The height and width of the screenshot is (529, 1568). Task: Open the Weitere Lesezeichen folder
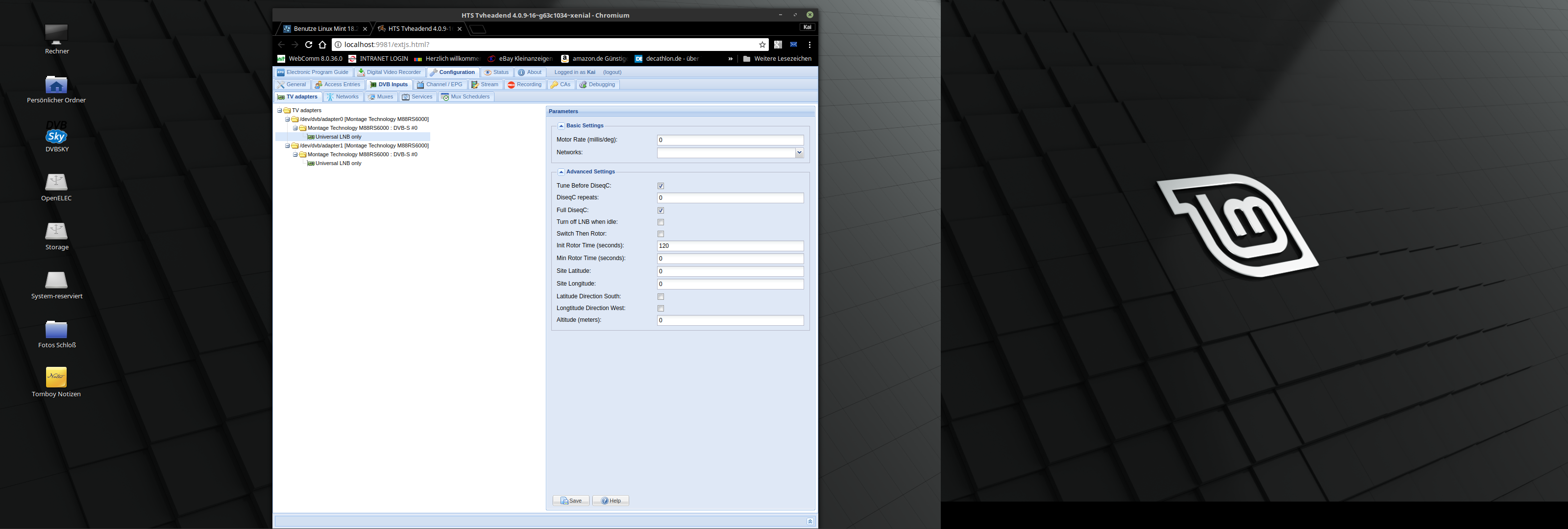pos(777,59)
